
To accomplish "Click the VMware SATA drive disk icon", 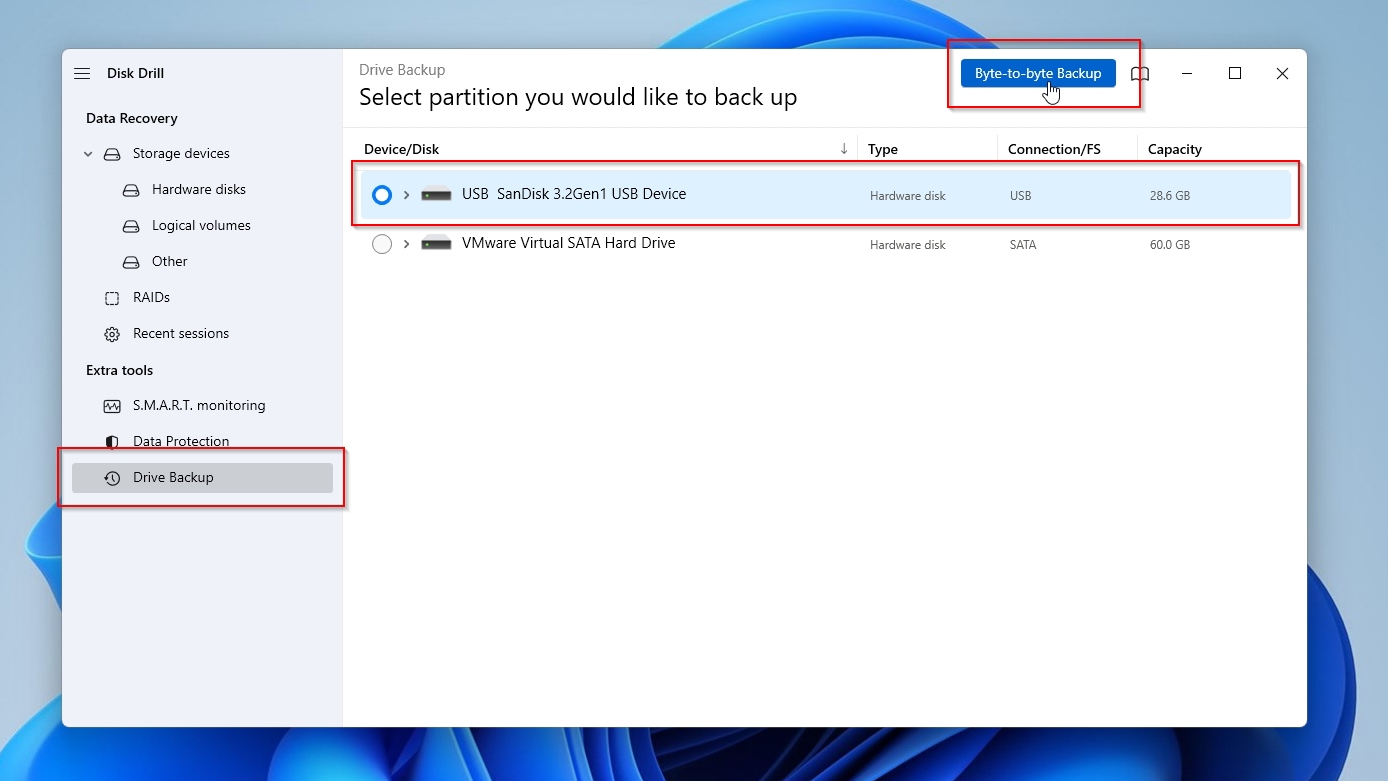I will [x=437, y=243].
